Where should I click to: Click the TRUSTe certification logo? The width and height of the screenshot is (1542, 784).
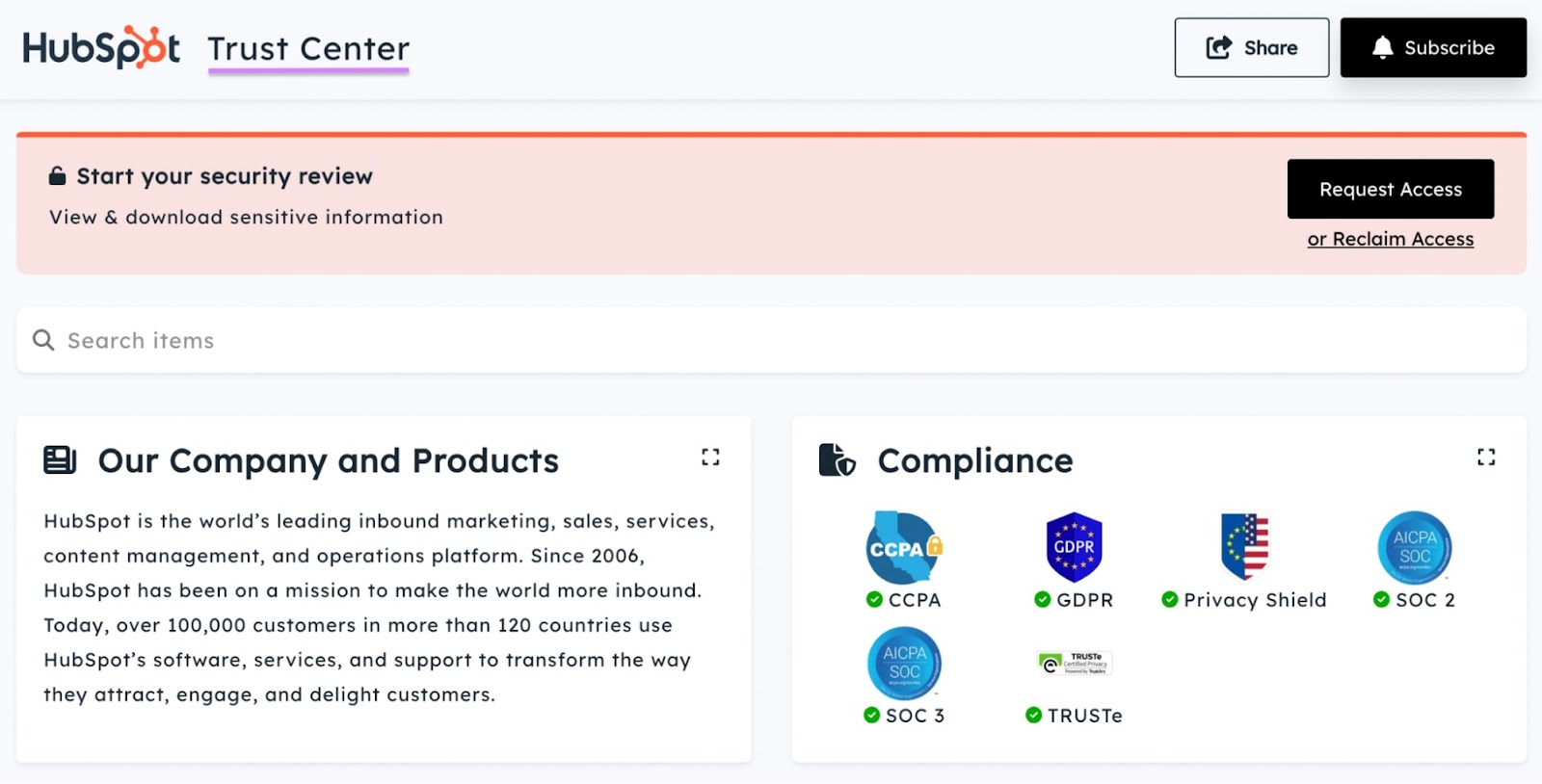pos(1075,663)
